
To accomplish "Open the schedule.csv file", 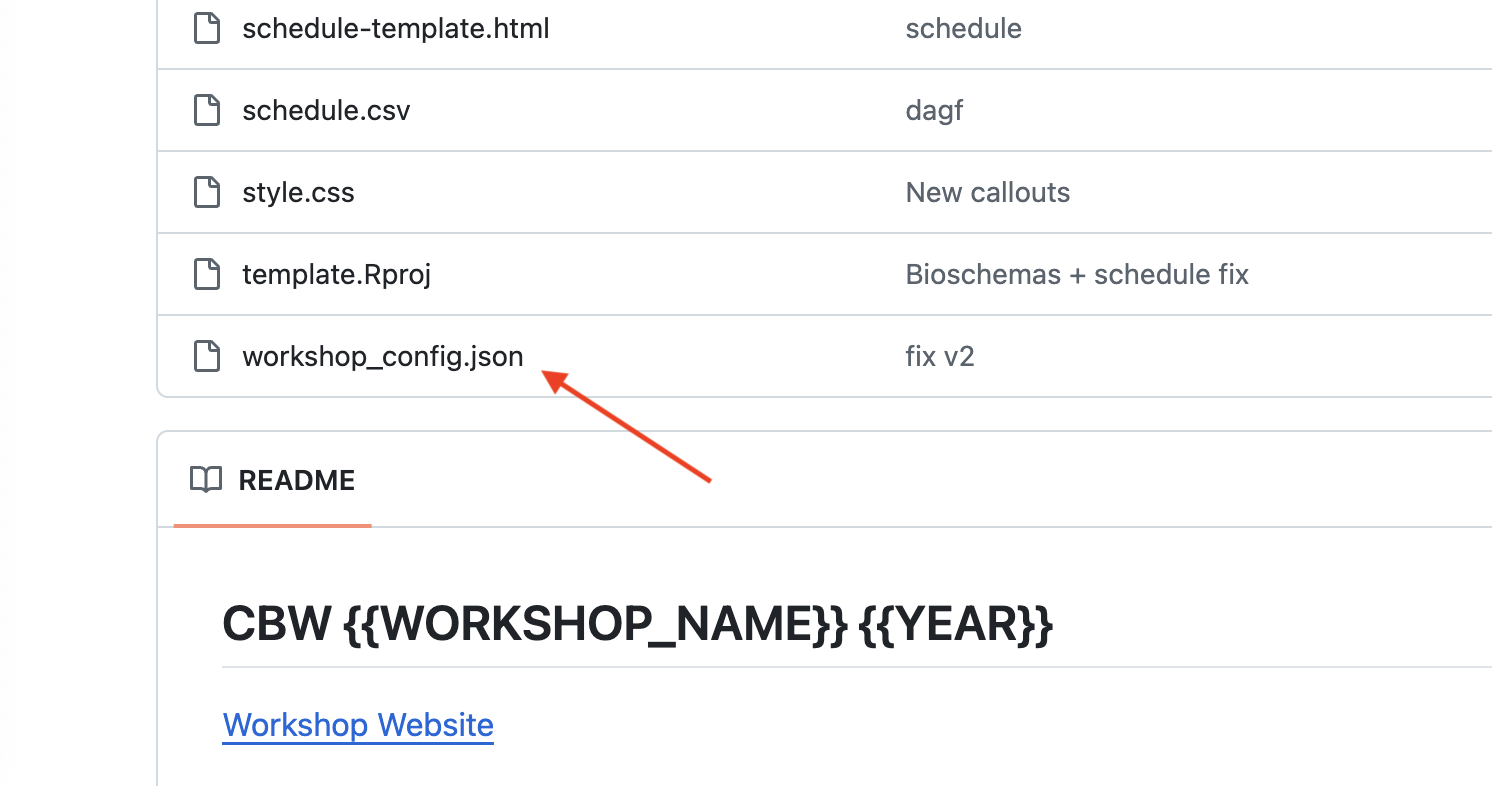I will (327, 110).
